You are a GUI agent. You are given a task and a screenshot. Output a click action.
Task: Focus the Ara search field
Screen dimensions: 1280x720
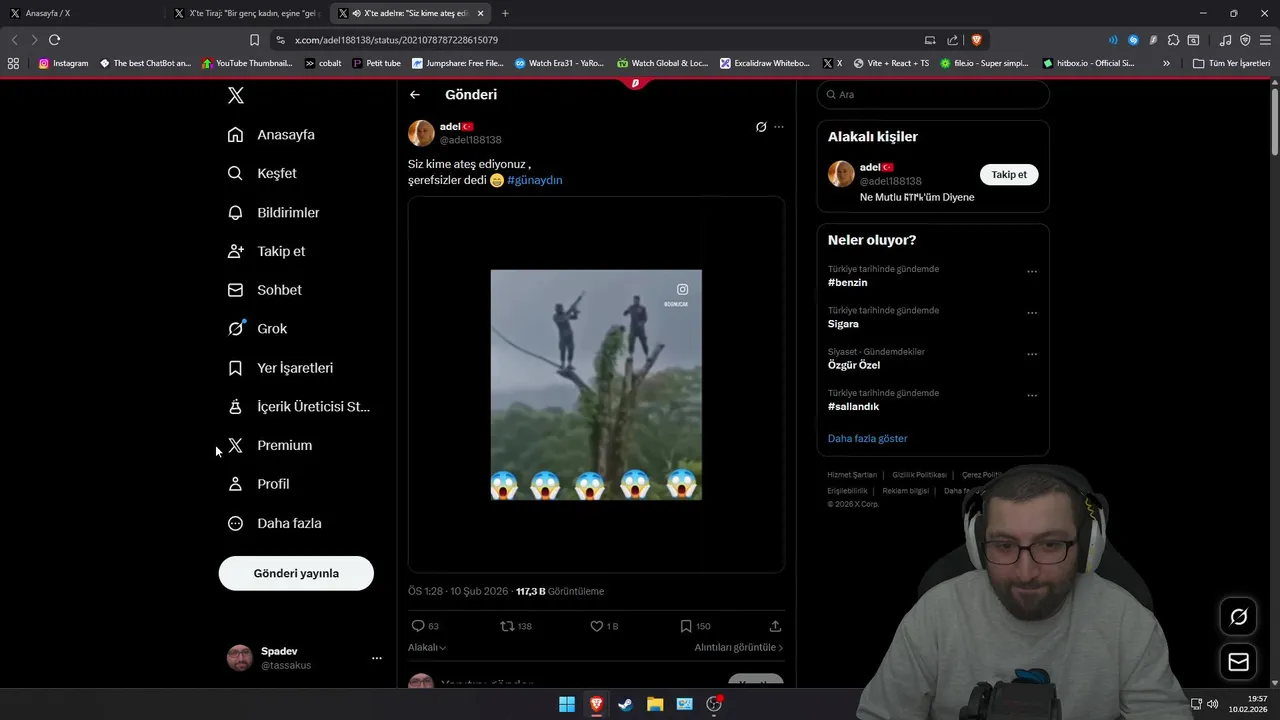tap(933, 94)
